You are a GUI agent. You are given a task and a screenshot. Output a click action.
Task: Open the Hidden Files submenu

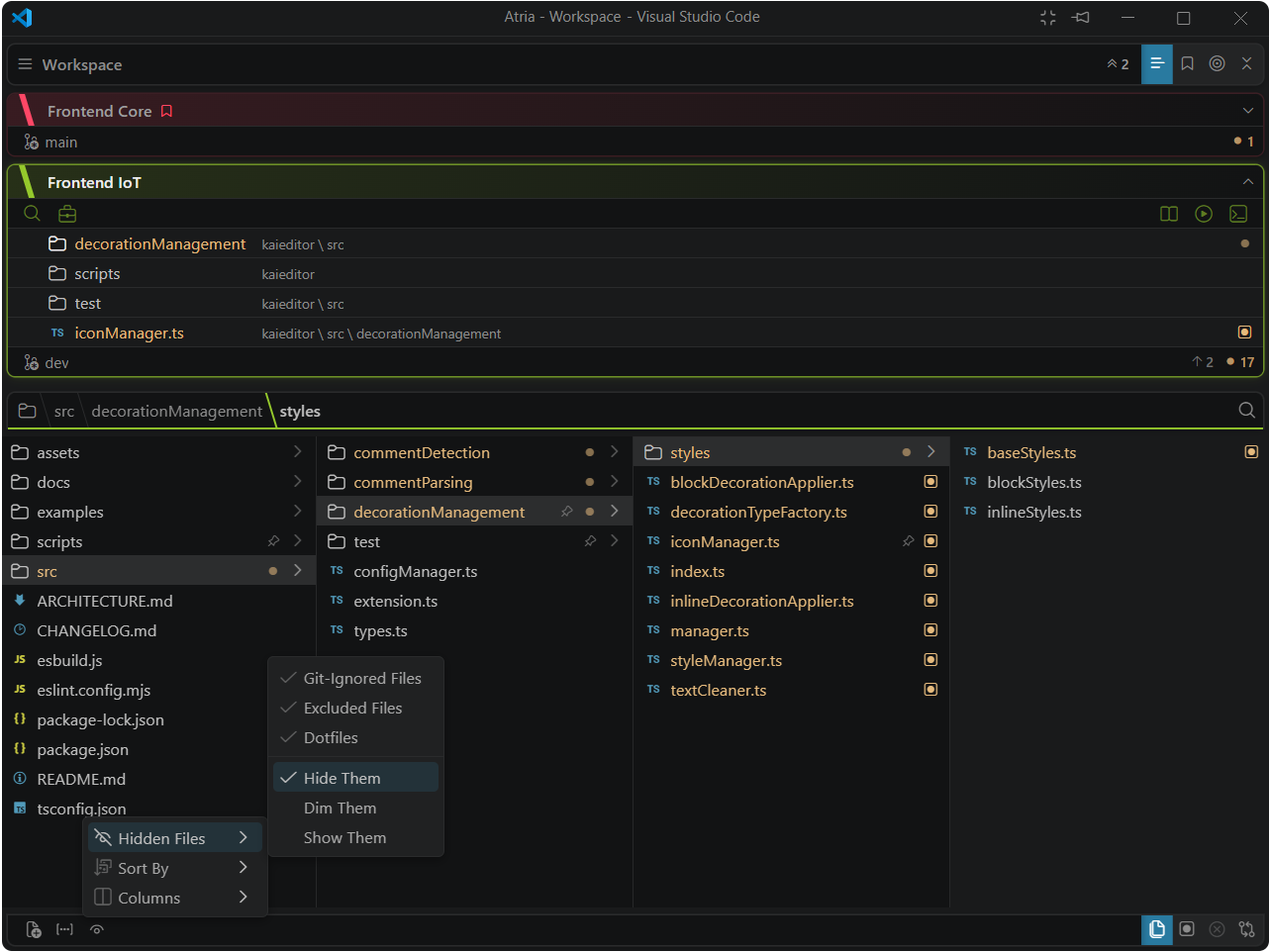click(x=174, y=838)
